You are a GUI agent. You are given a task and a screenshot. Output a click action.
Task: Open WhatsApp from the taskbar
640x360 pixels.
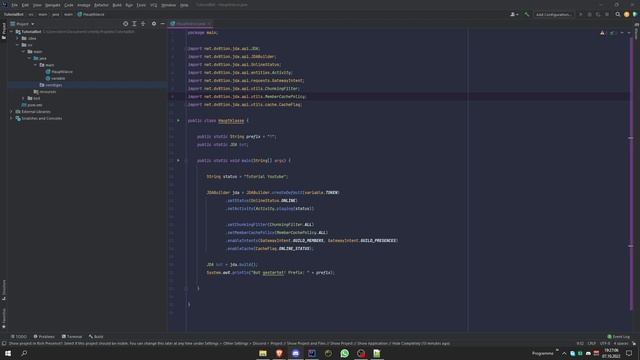344,353
